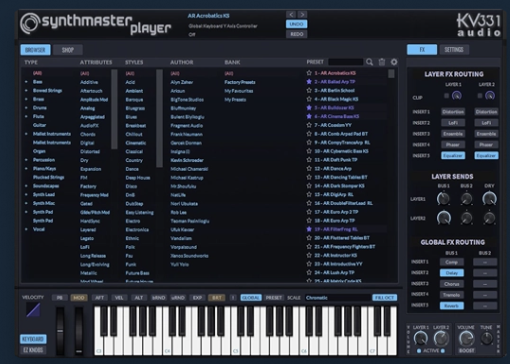Click the SynthMaster Player logo

point(95,24)
